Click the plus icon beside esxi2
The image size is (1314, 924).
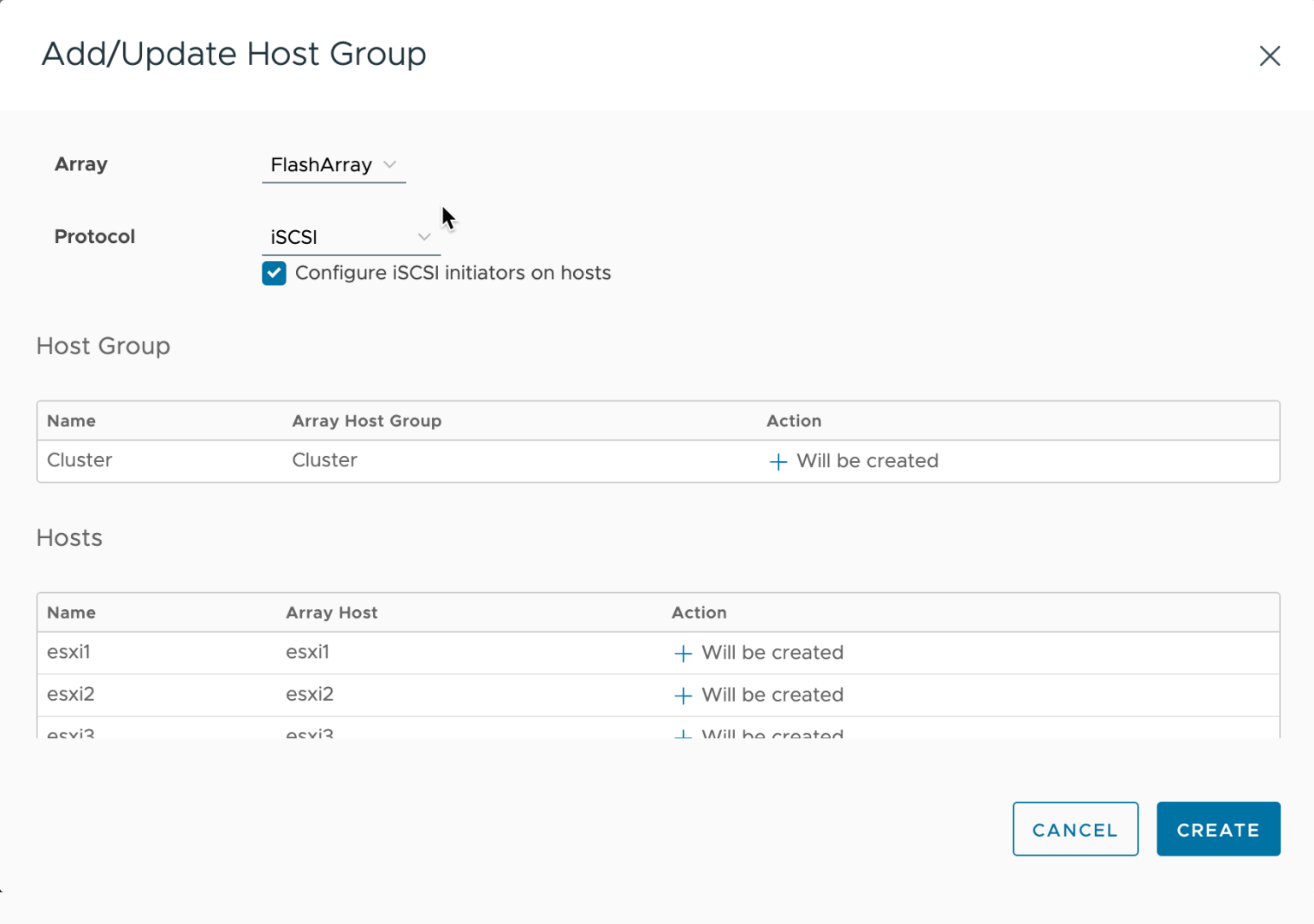coord(683,695)
